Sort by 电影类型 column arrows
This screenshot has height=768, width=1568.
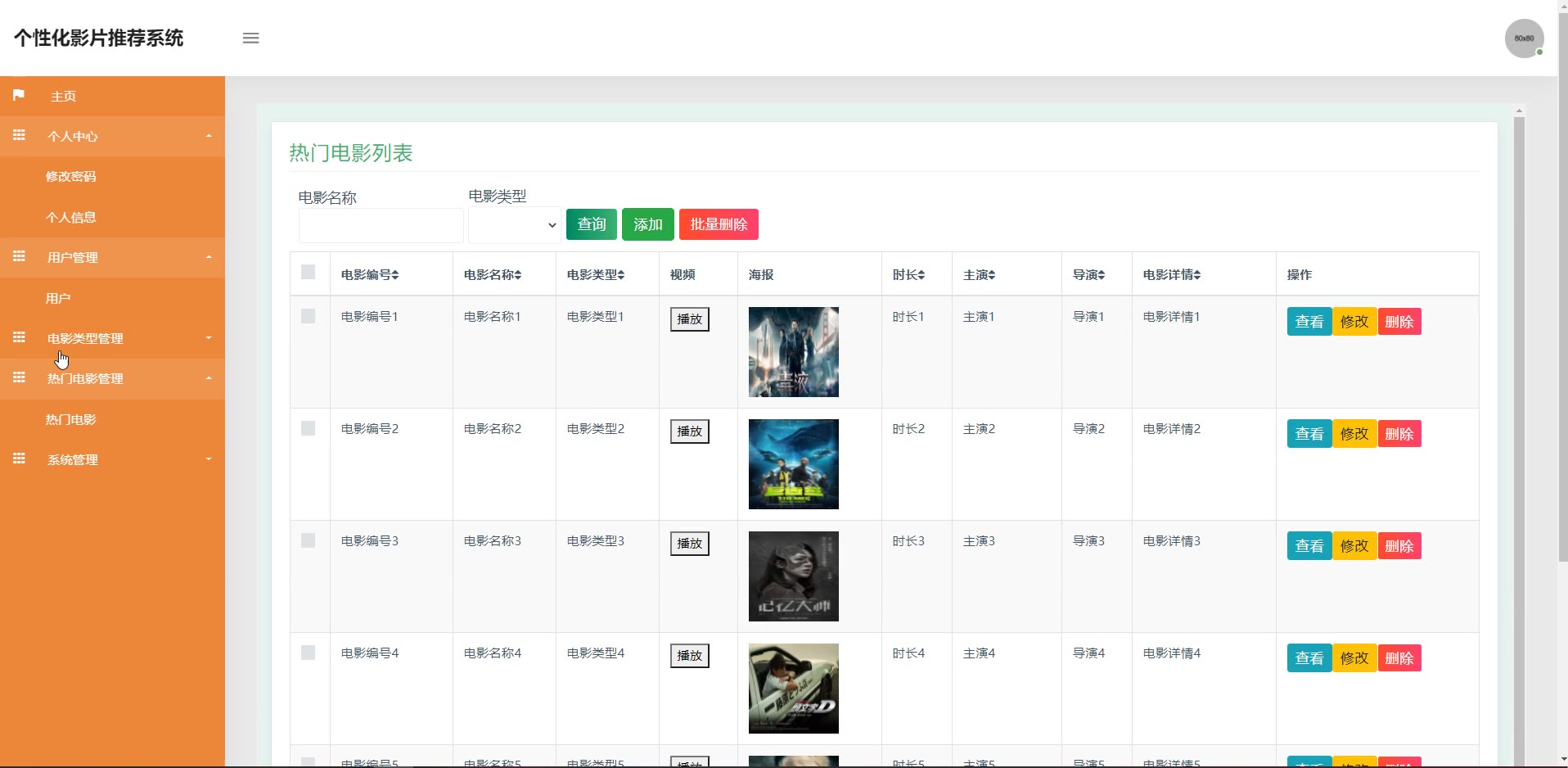tap(621, 275)
